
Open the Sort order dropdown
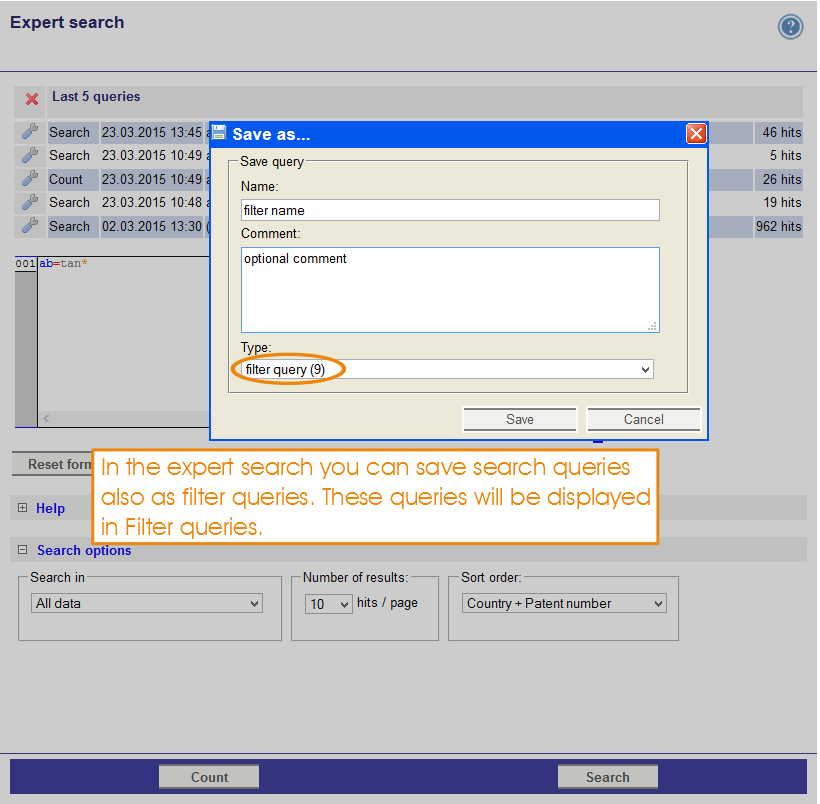coord(564,603)
